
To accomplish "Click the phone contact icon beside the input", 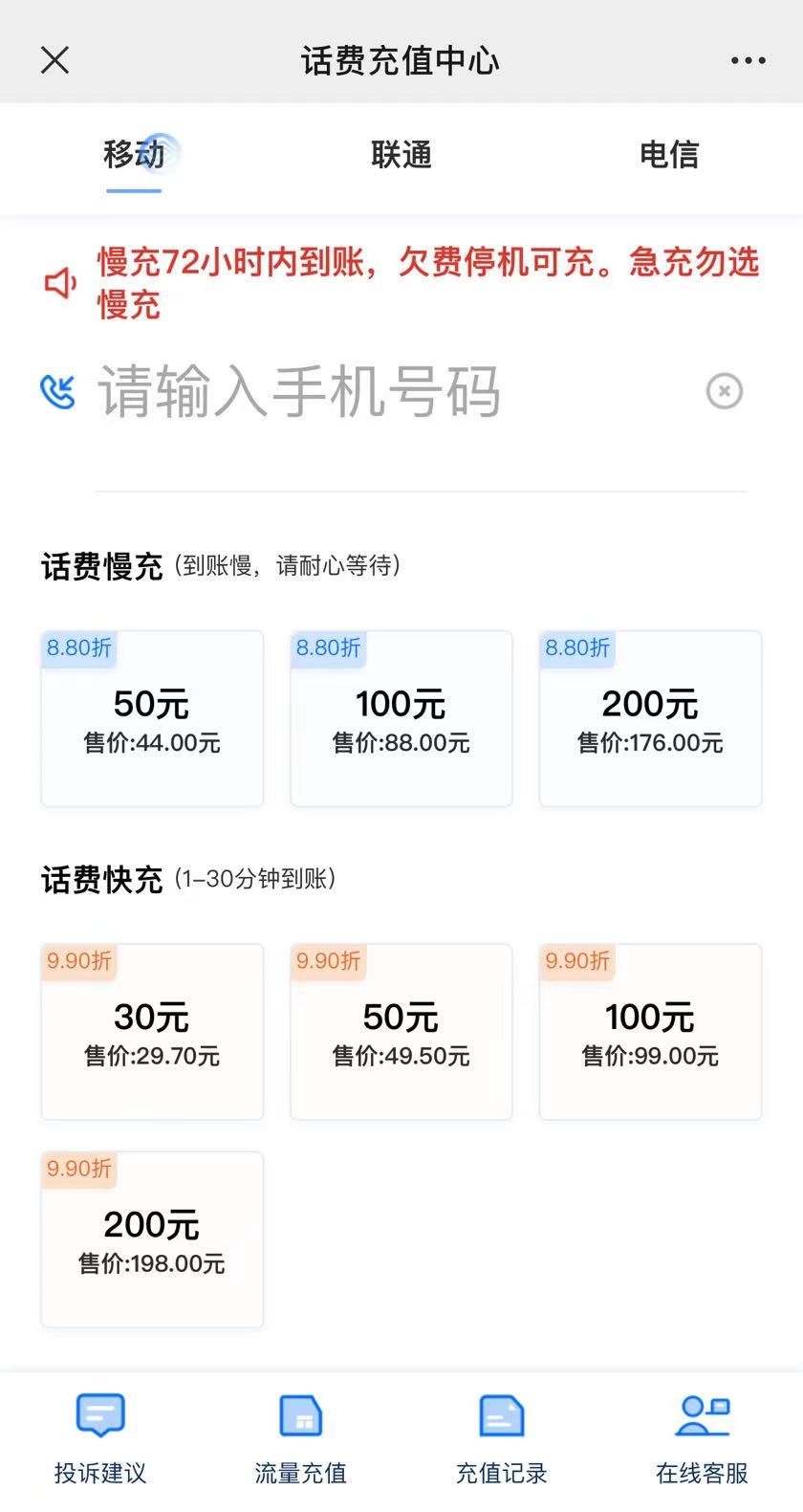I will coord(57,391).
